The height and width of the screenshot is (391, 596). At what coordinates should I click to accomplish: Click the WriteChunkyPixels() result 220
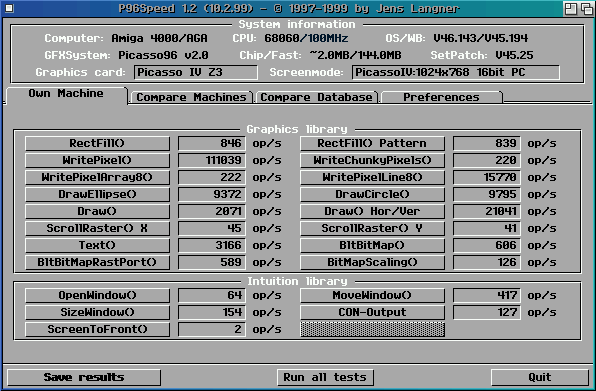tap(487, 160)
